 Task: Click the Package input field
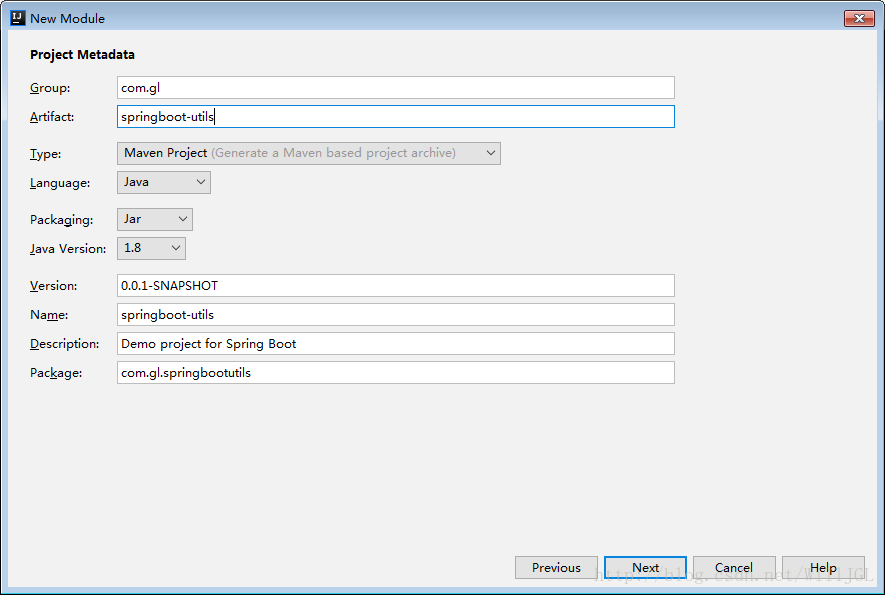tap(395, 373)
